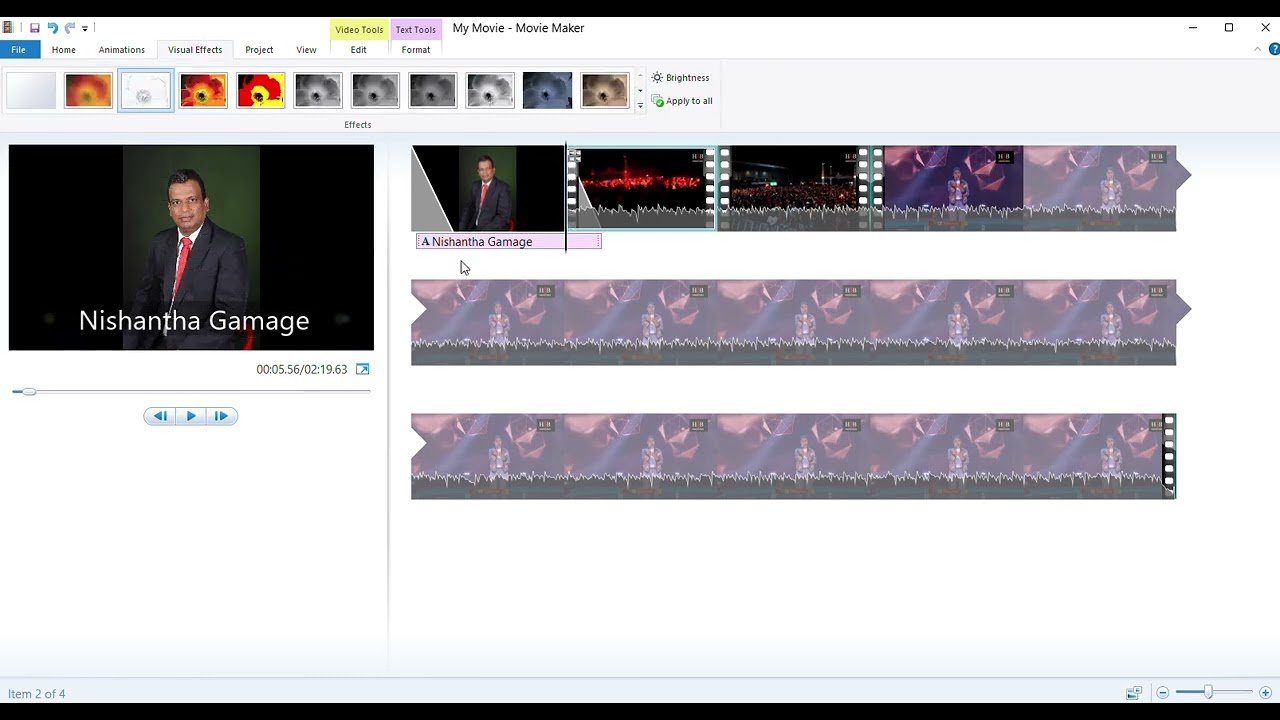Click the Movie Maker app icon in title bar

click(x=9, y=28)
